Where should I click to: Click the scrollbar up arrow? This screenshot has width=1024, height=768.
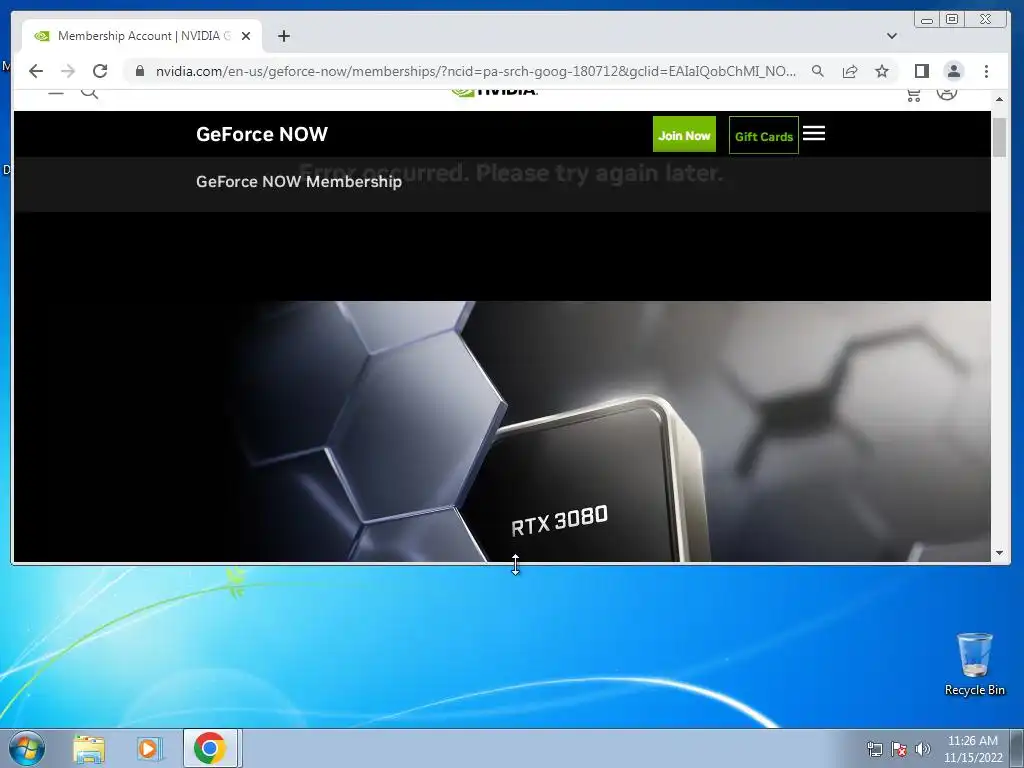click(999, 99)
